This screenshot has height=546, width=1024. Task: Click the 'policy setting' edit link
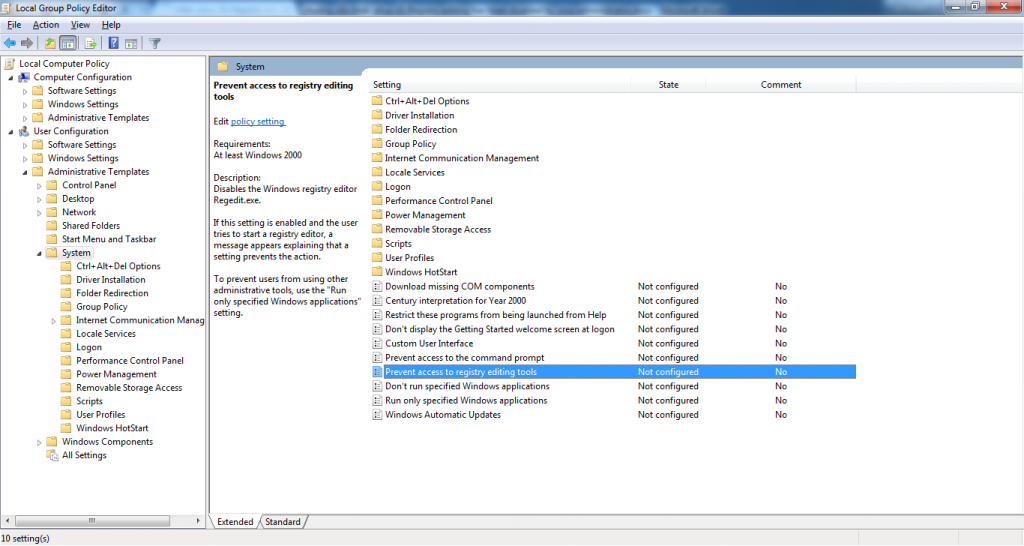[x=258, y=121]
